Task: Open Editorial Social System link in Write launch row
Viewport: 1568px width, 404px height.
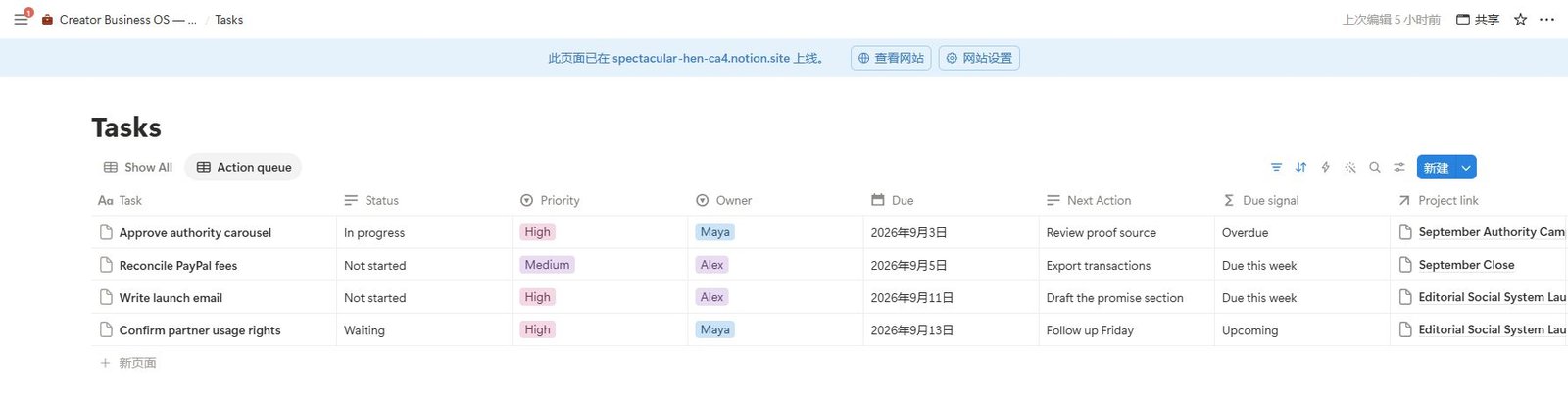Action: point(1492,297)
